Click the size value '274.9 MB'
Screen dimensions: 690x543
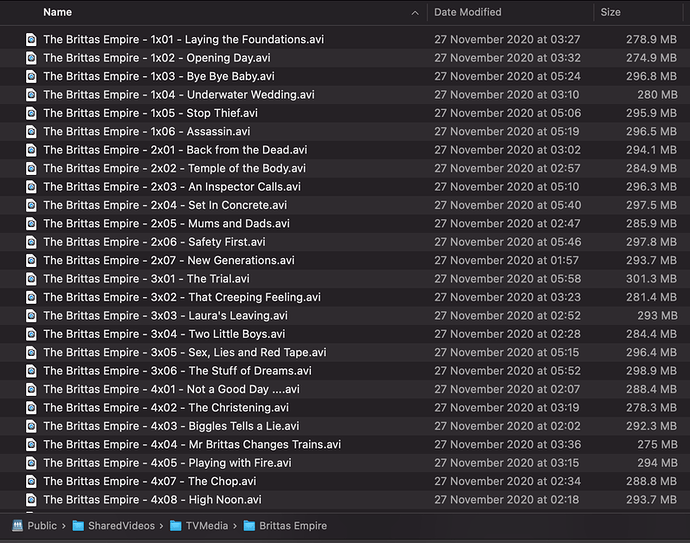click(x=651, y=58)
